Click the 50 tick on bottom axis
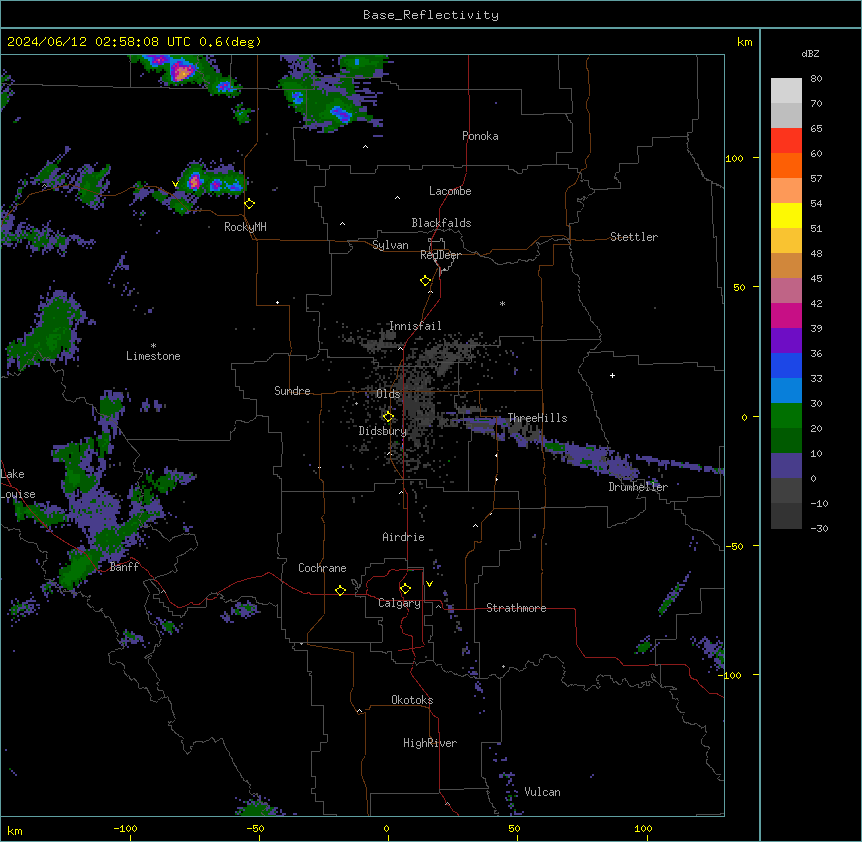The image size is (862, 842). pyautogui.click(x=514, y=829)
